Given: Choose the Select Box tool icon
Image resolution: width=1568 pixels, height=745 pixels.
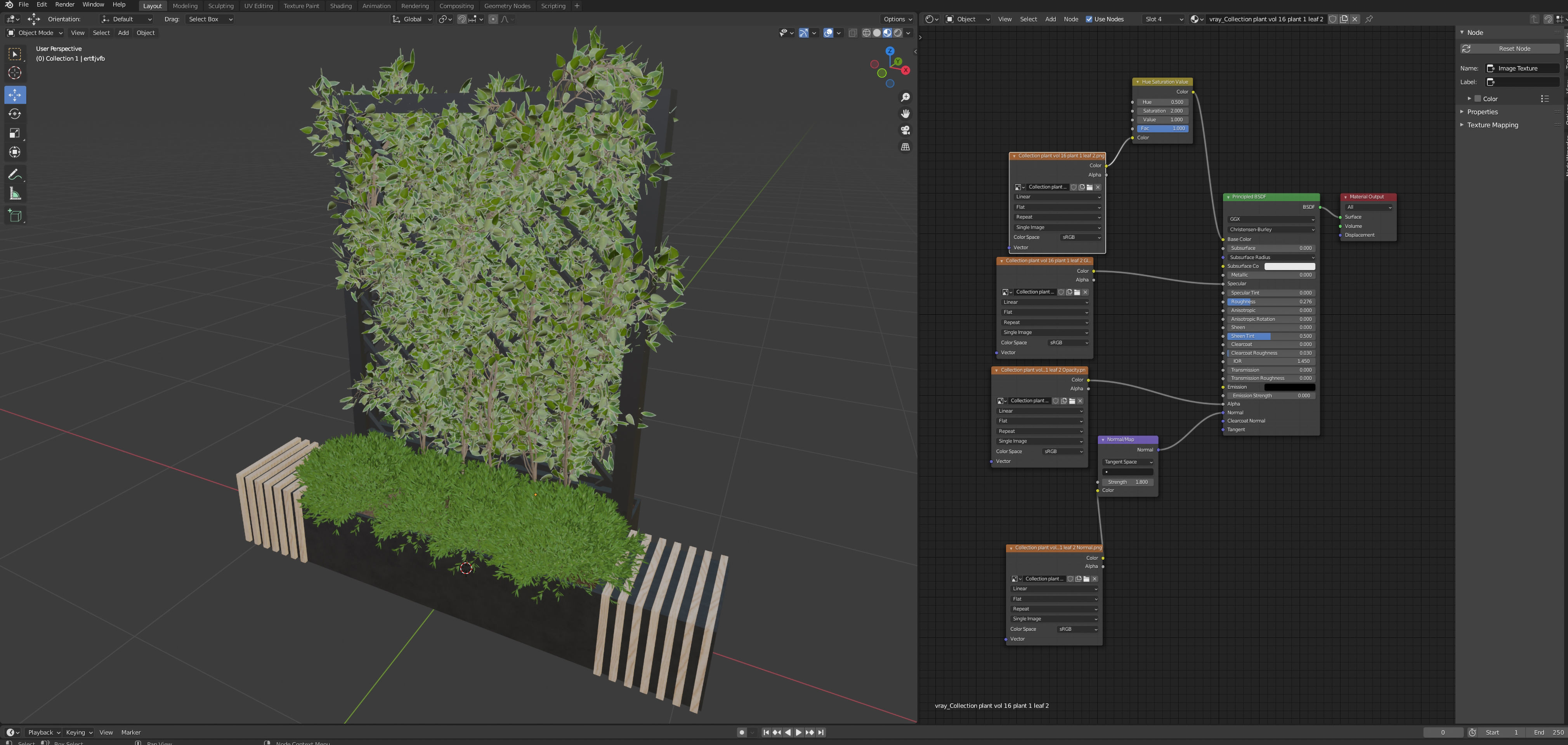Looking at the screenshot, I should click(15, 54).
